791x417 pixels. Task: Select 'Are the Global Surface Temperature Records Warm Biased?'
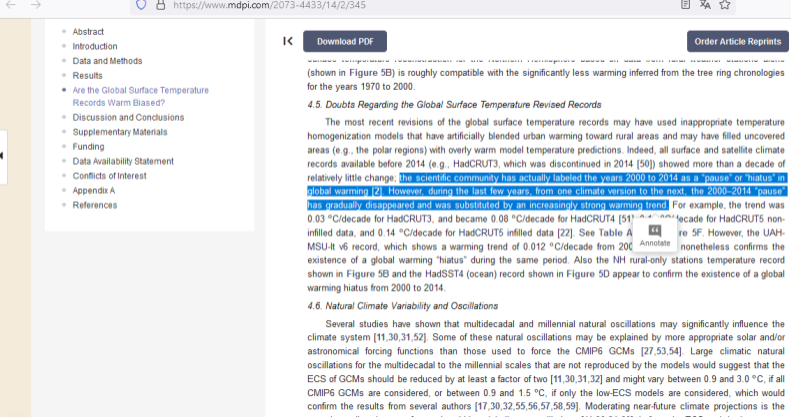141,96
